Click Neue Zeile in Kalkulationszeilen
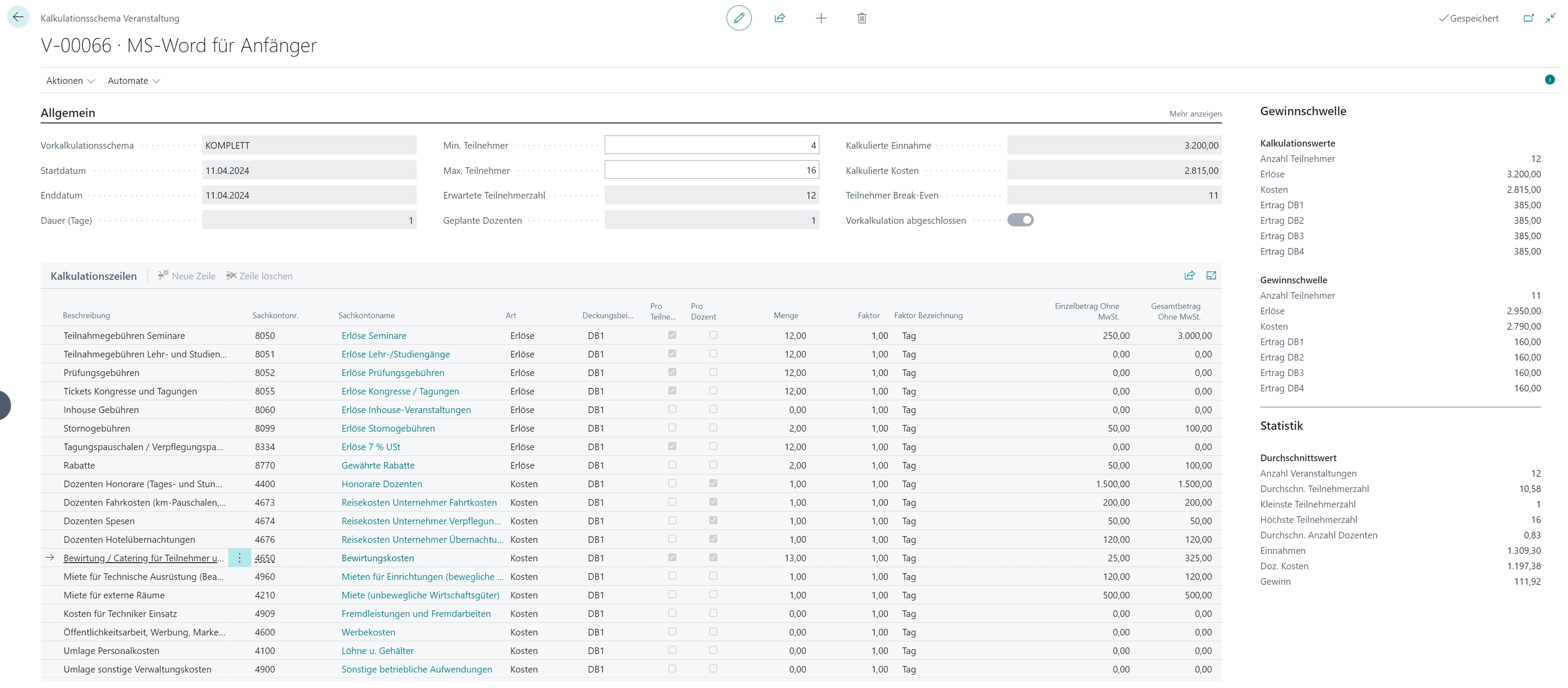Screen dimensions: 1568x688 click(x=187, y=276)
